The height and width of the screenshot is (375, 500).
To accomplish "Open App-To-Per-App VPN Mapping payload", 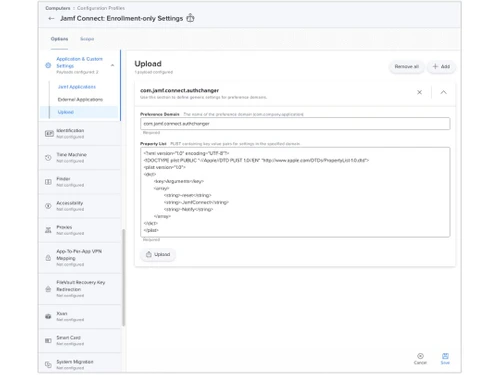I will (x=80, y=258).
